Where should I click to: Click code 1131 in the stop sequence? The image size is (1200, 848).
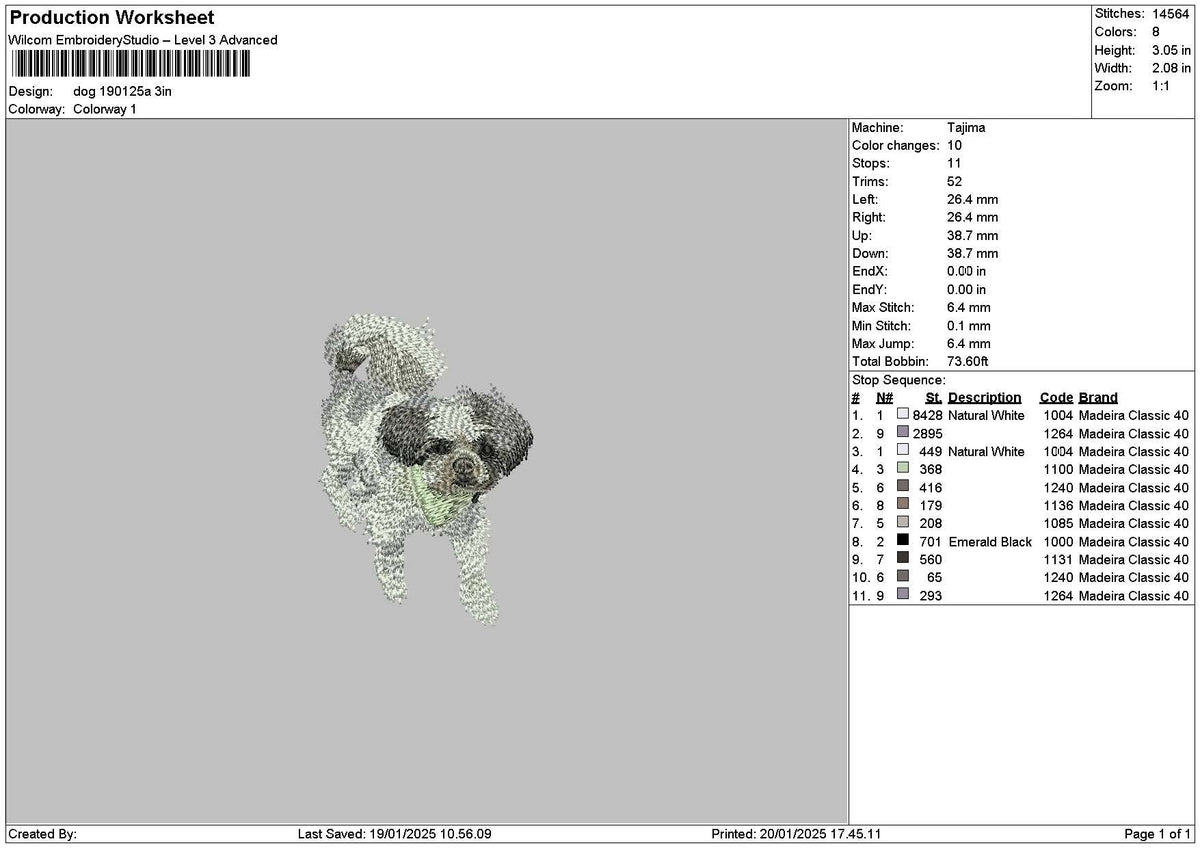1058,560
